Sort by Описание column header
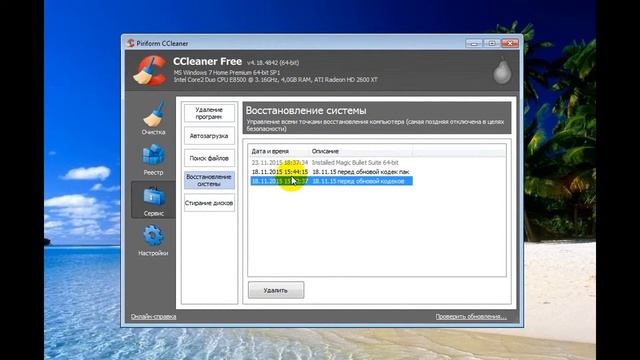Image resolution: width=640 pixels, height=360 pixels. [361, 151]
